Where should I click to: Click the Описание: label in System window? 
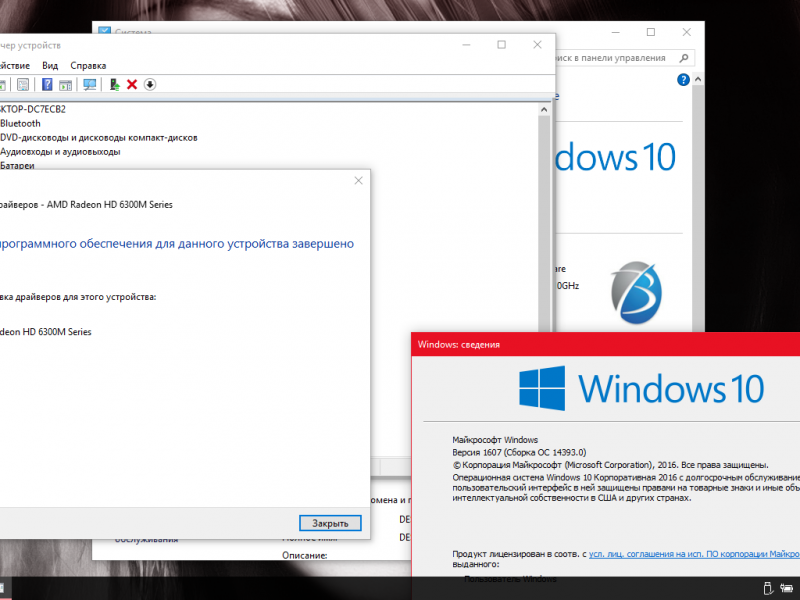coord(305,555)
